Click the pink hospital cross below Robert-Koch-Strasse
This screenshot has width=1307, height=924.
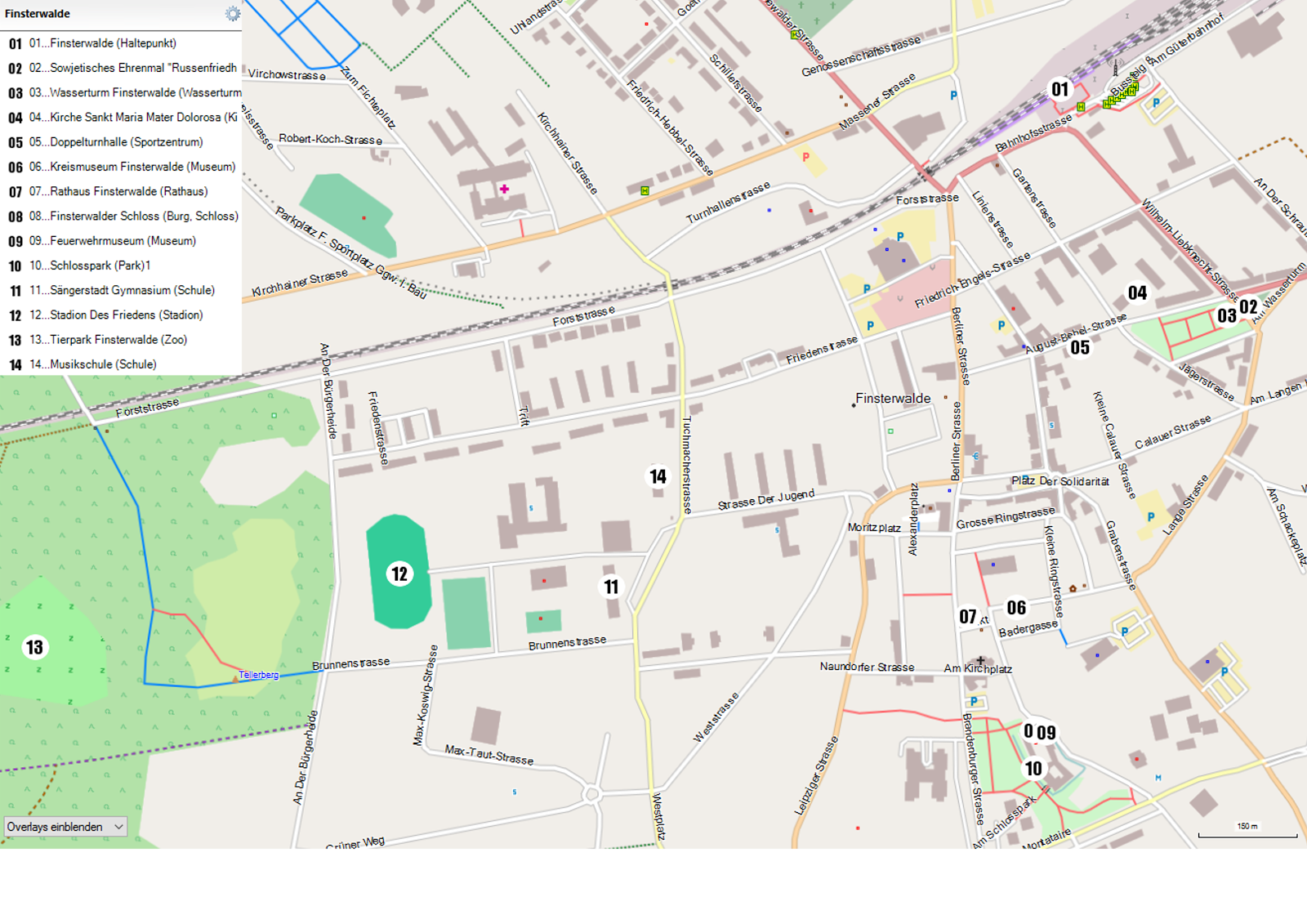504,189
